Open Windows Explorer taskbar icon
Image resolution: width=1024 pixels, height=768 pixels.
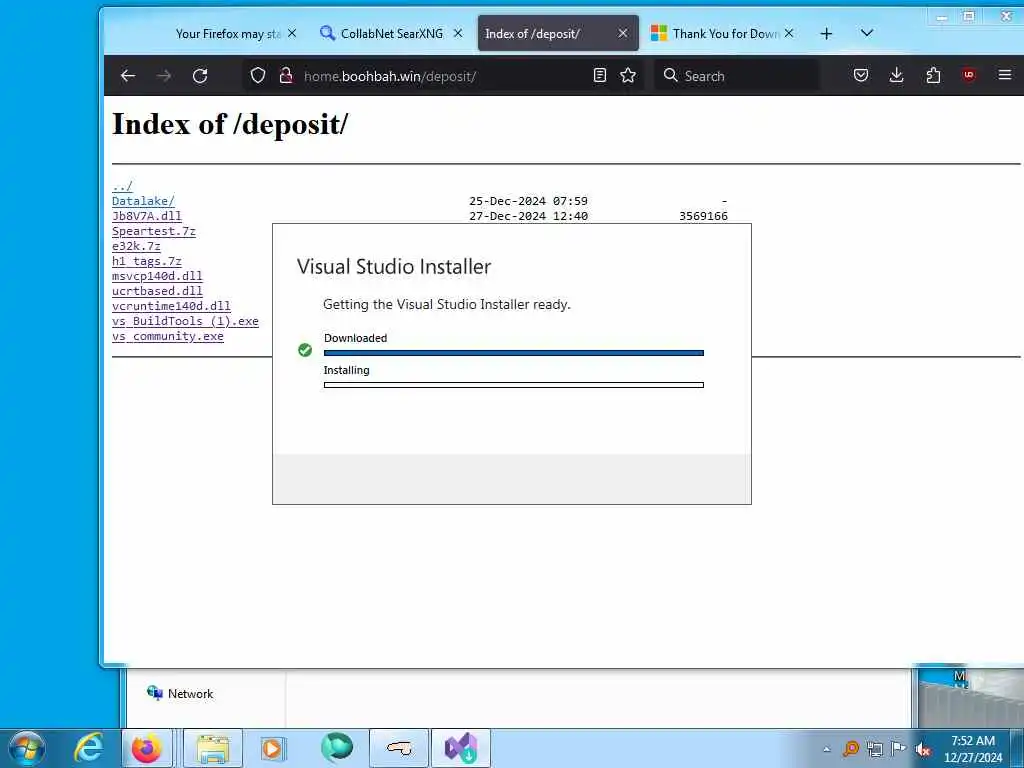point(213,748)
